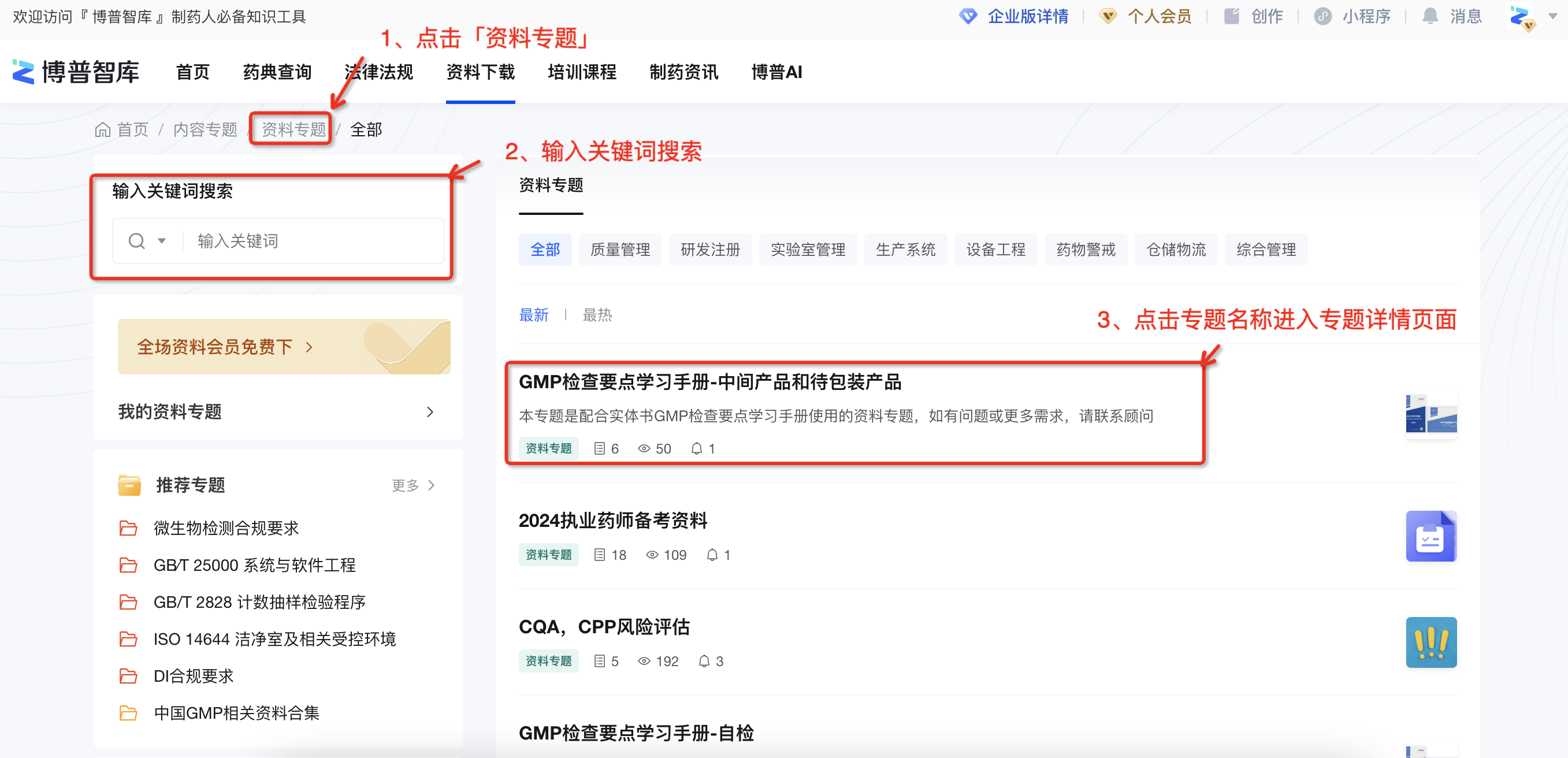Click document count icon on CQA，CPP风险评估
The image size is (1568, 758).
[600, 662]
